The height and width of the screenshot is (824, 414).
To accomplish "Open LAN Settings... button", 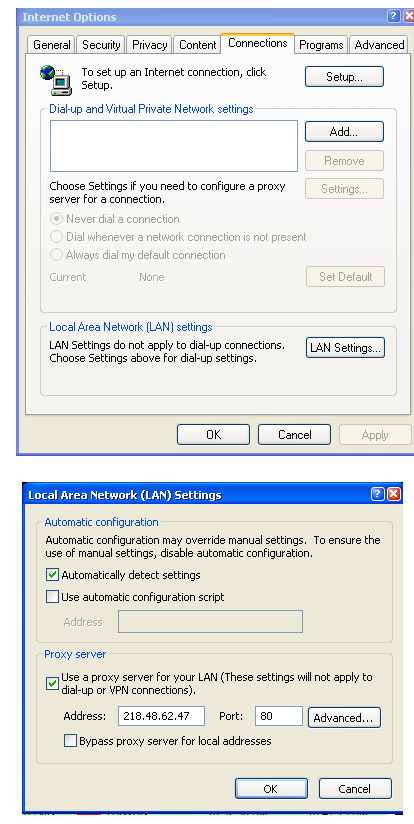I will pos(345,348).
